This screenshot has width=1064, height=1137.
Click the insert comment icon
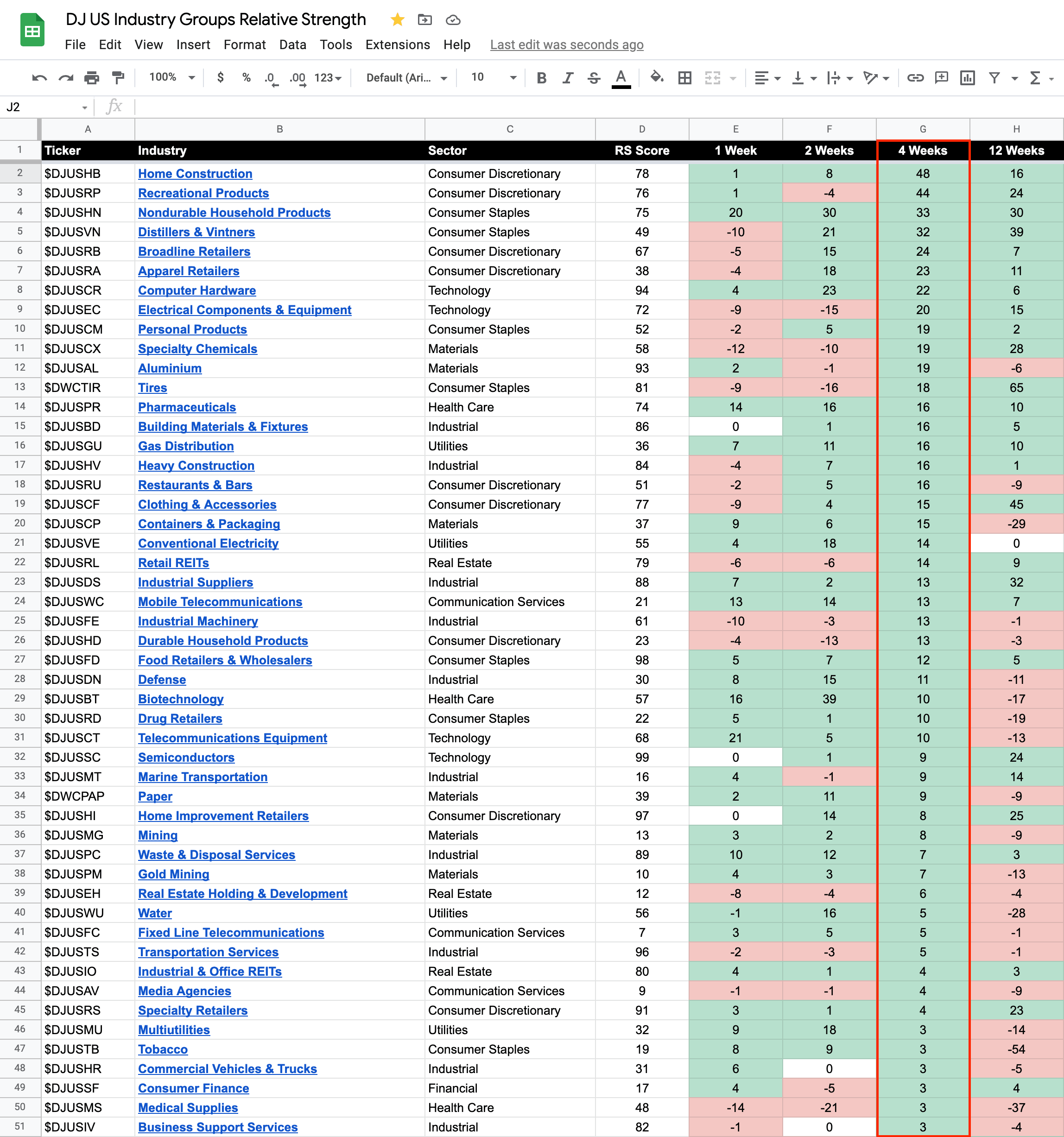(941, 78)
